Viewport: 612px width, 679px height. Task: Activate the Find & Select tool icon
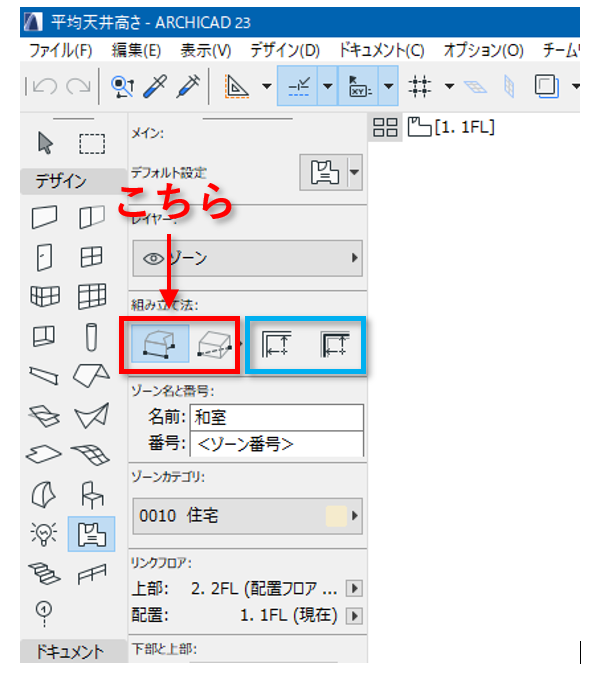[x=123, y=86]
